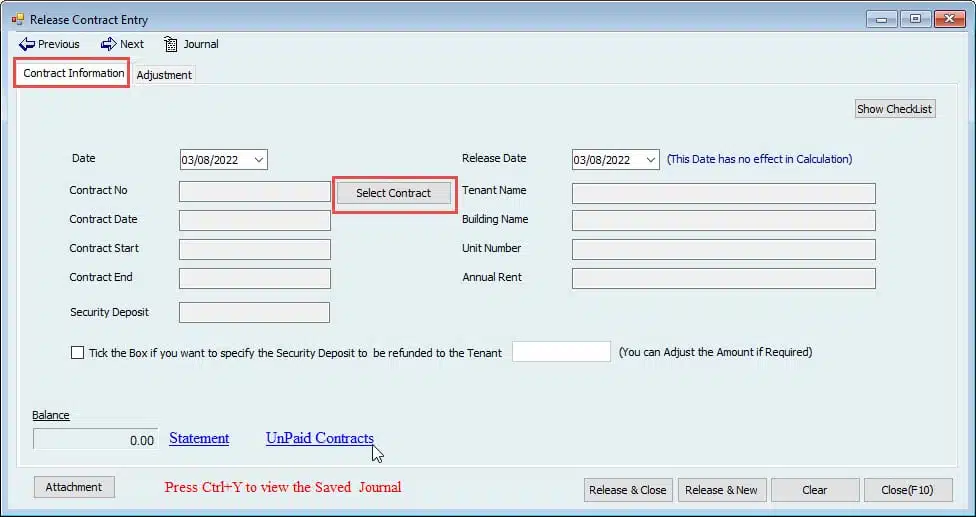
Task: Click the Contract No field
Action: coord(255,192)
